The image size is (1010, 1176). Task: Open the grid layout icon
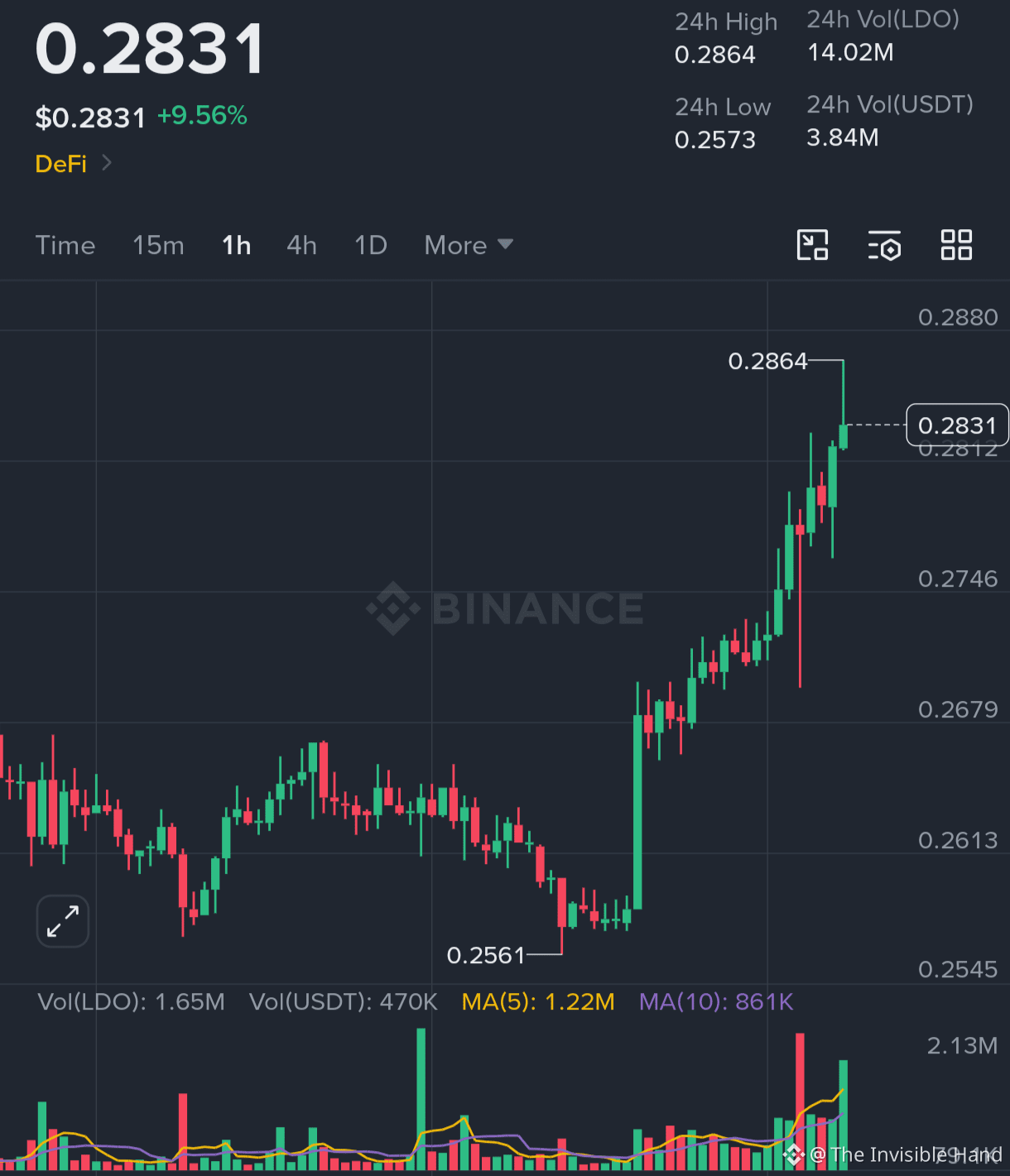pyautogui.click(x=956, y=245)
